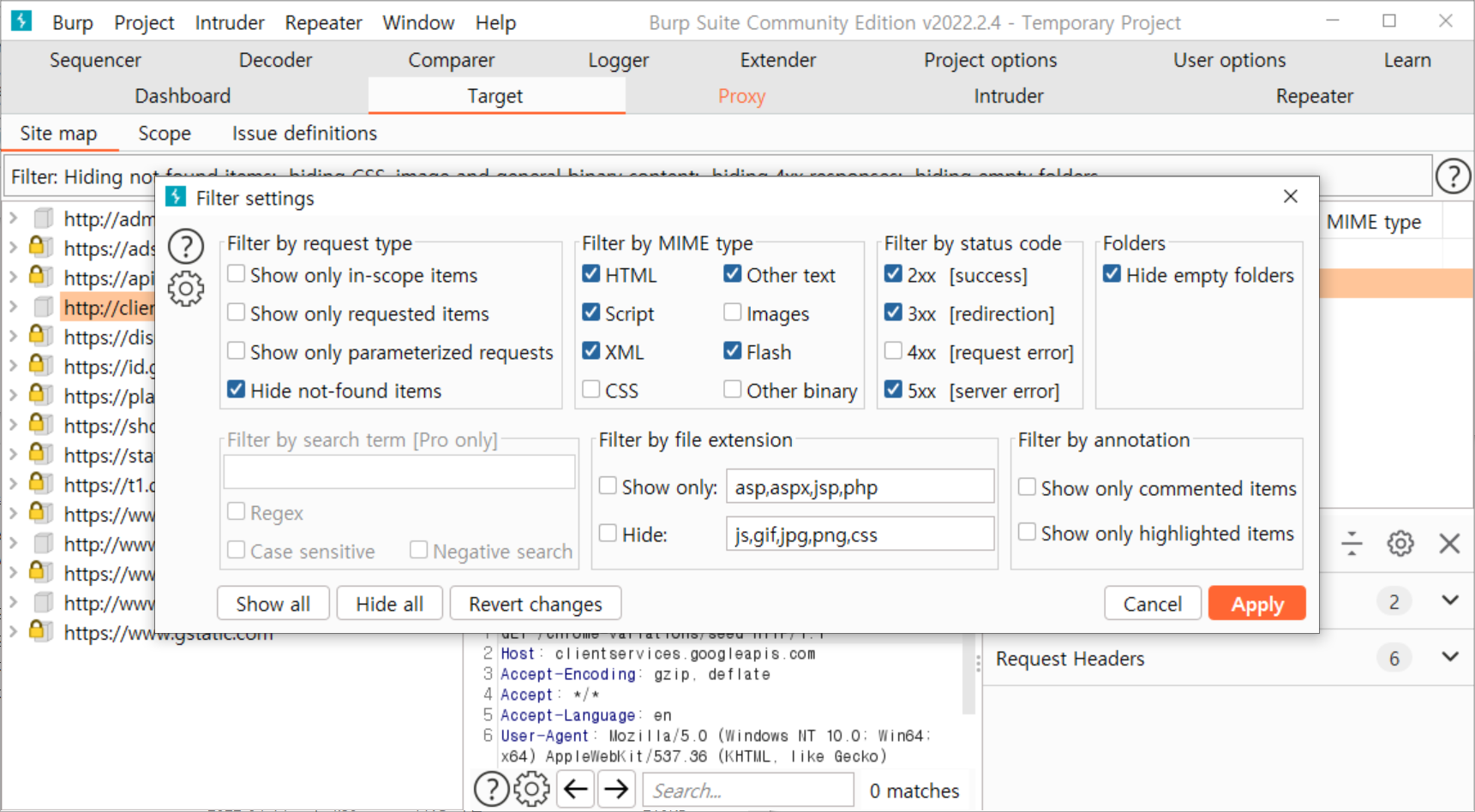Image resolution: width=1475 pixels, height=812 pixels.
Task: Check Other binary MIME type
Action: click(x=732, y=390)
